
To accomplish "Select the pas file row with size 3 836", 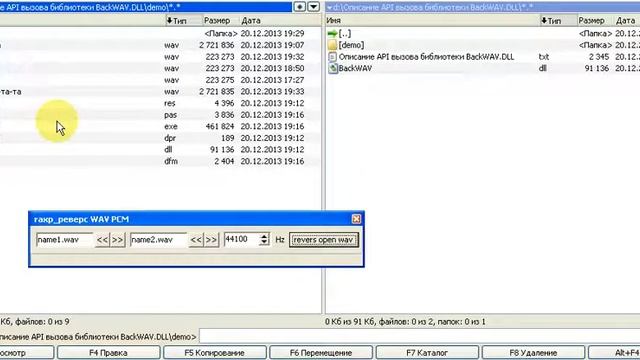I will pyautogui.click(x=160, y=115).
